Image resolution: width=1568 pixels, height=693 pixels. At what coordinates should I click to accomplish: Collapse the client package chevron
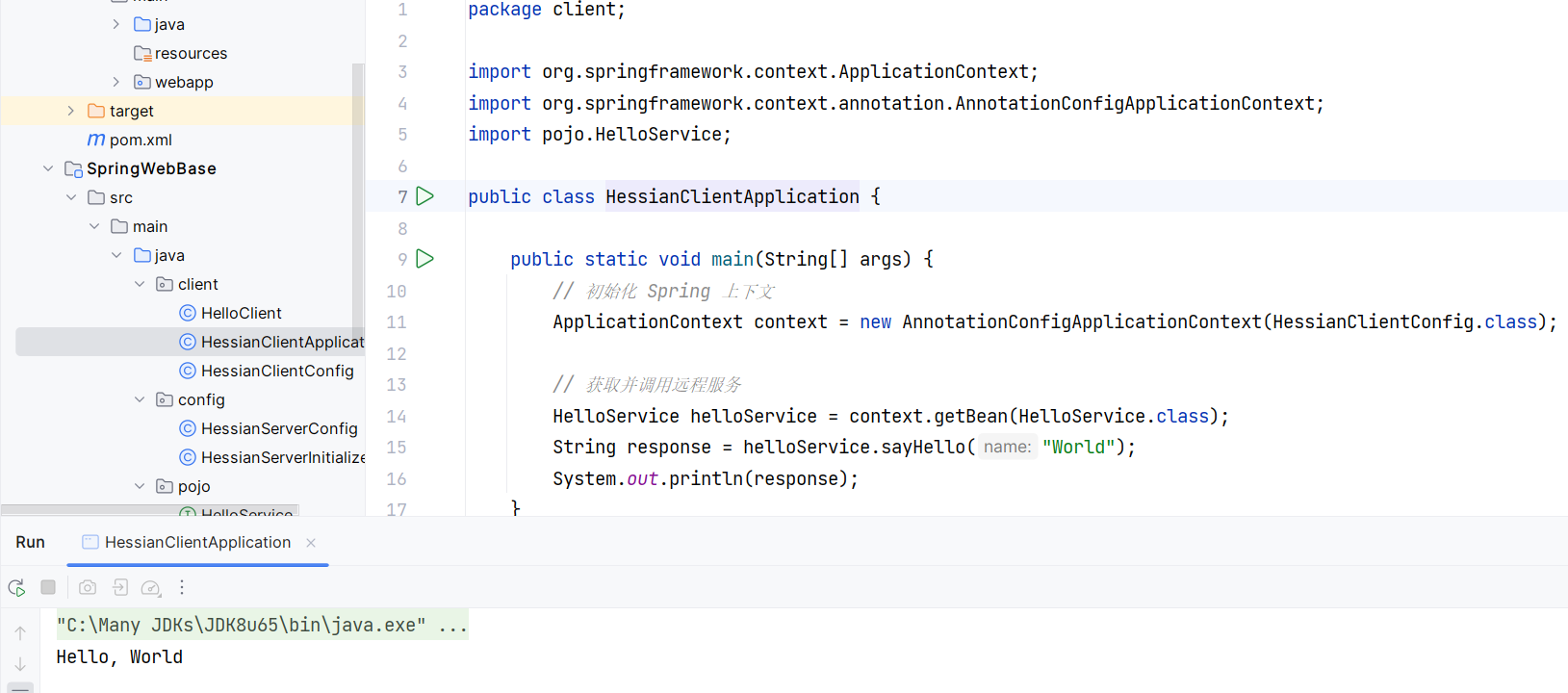tap(140, 284)
